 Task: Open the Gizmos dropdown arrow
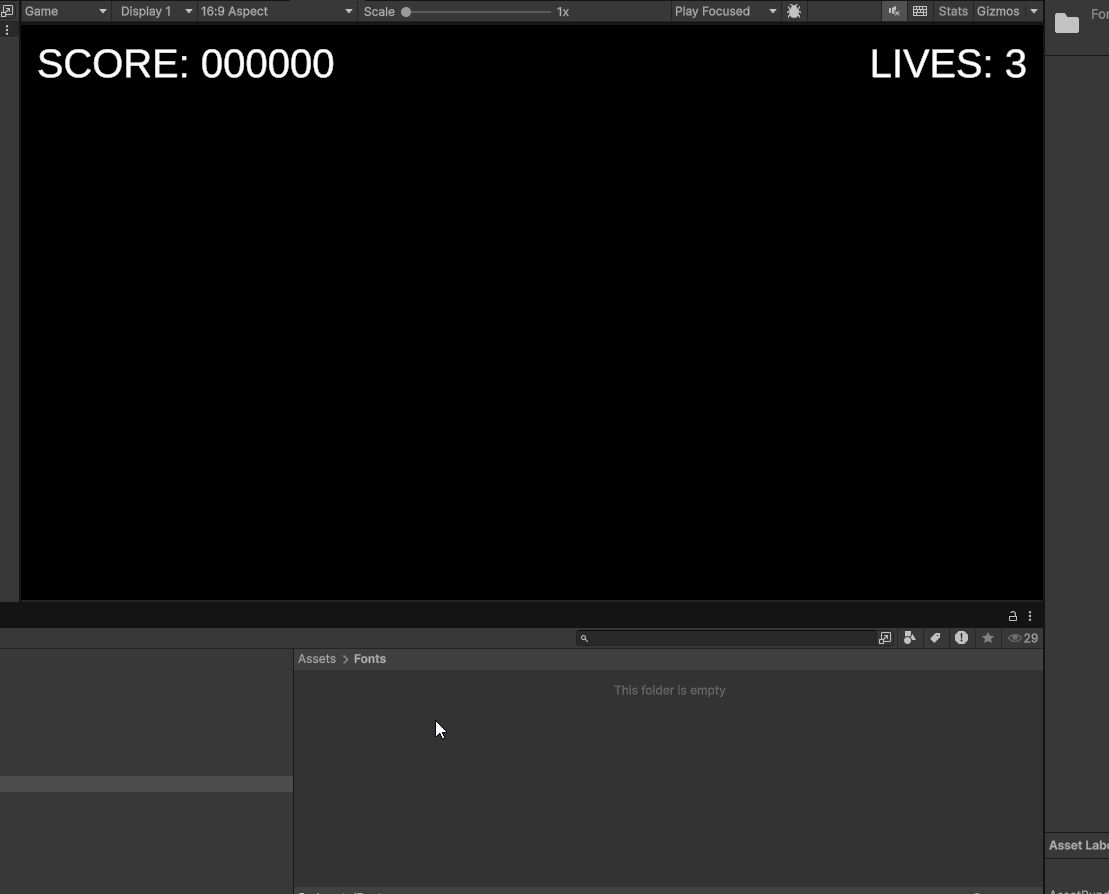tap(1033, 11)
